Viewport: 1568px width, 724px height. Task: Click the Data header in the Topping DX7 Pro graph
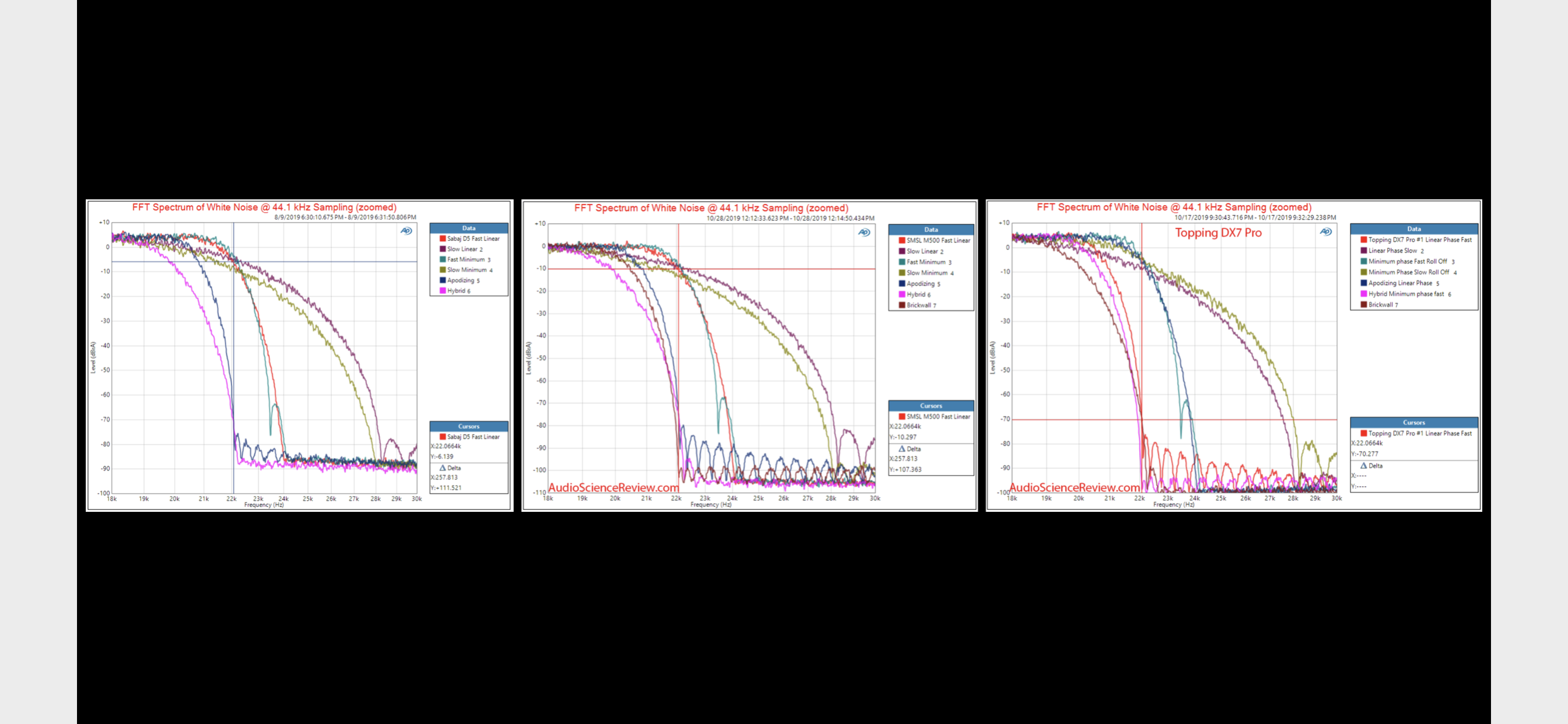pos(1414,229)
